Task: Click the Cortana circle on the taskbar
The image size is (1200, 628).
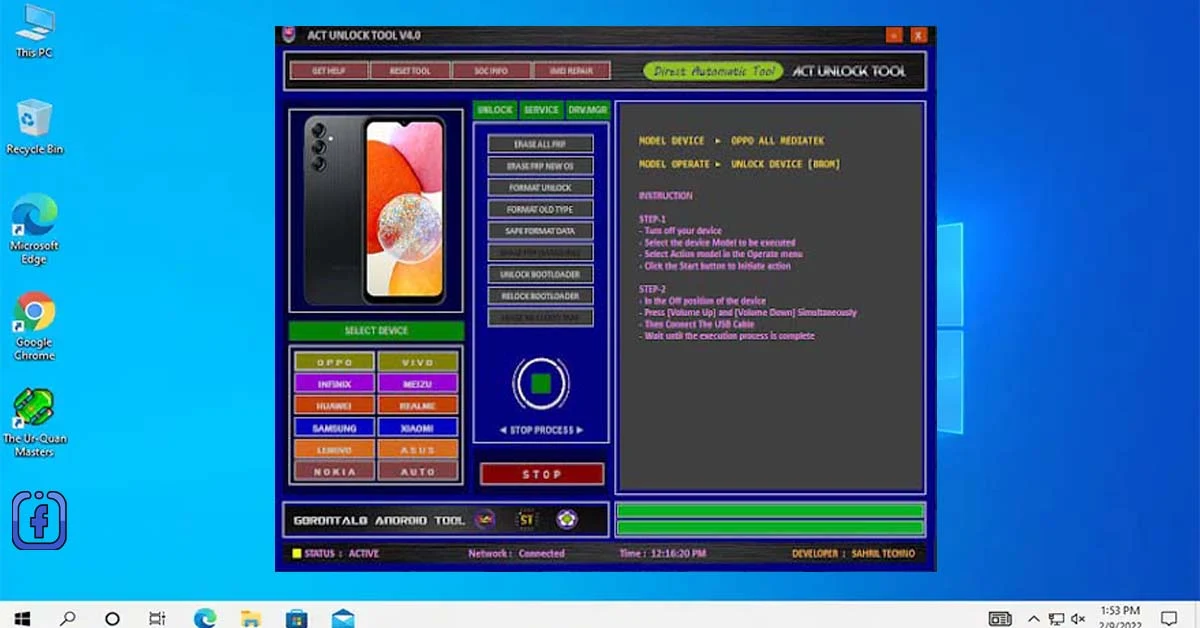Action: click(x=112, y=618)
